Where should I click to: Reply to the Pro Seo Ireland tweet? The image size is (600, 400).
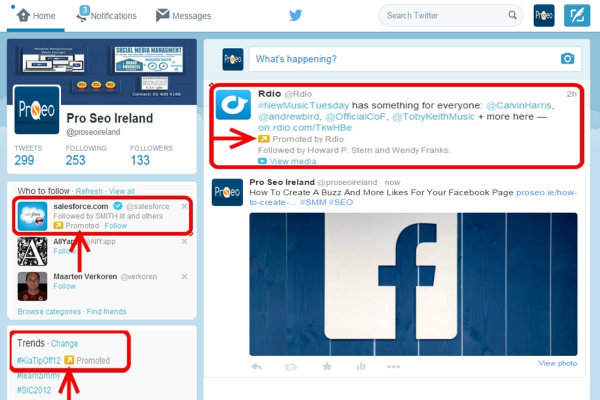pyautogui.click(x=256, y=367)
